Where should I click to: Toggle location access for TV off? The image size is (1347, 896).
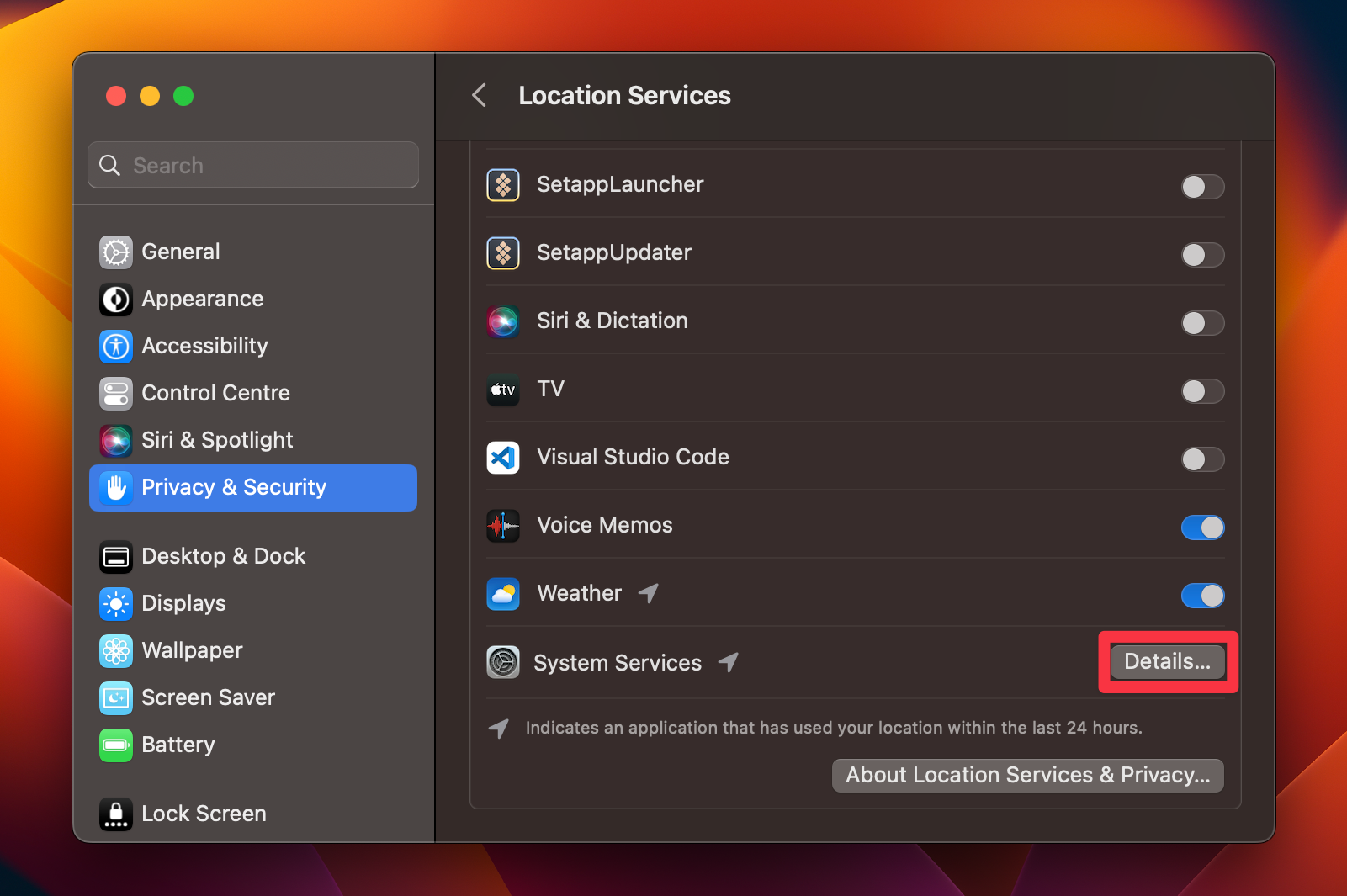pyautogui.click(x=1202, y=391)
